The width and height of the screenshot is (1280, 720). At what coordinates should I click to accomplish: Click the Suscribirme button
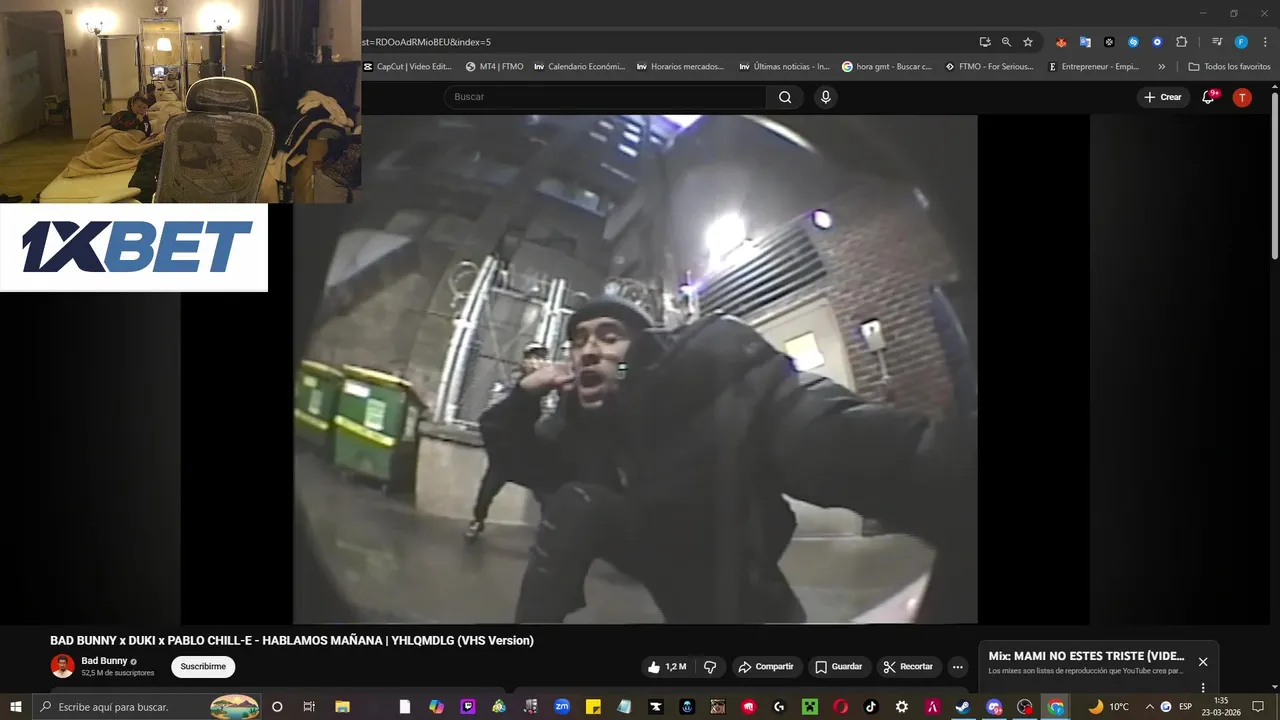pos(203,667)
